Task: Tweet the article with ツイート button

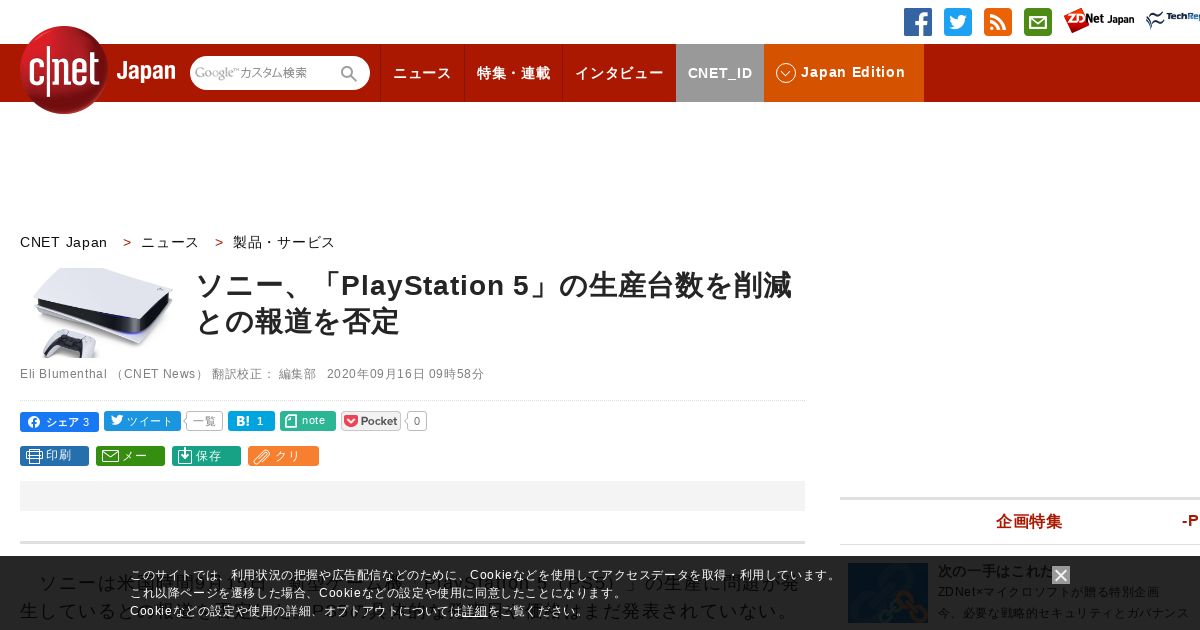Action: [142, 421]
